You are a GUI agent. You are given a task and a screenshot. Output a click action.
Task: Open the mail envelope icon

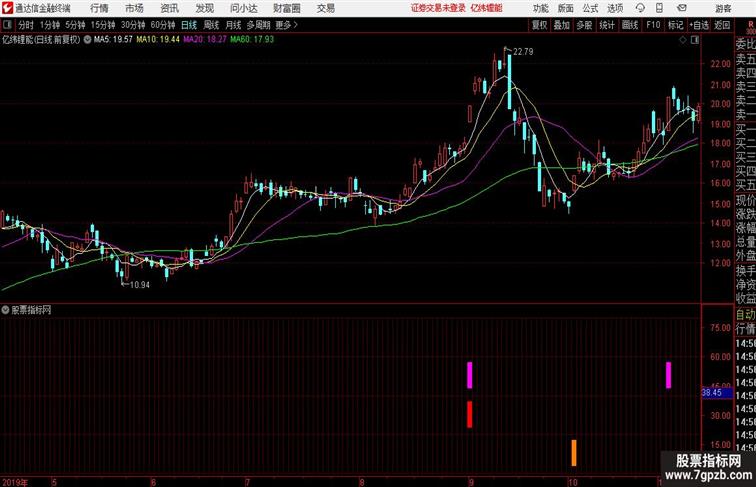tap(682, 8)
